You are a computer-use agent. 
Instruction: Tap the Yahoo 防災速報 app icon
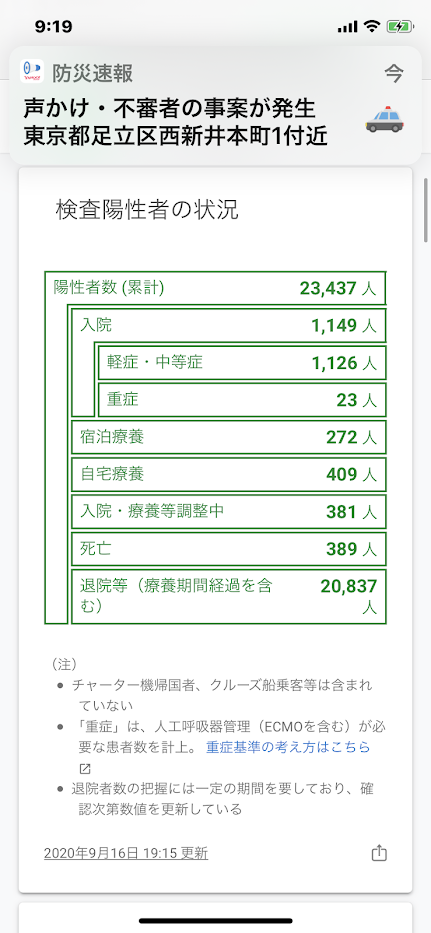[x=32, y=71]
